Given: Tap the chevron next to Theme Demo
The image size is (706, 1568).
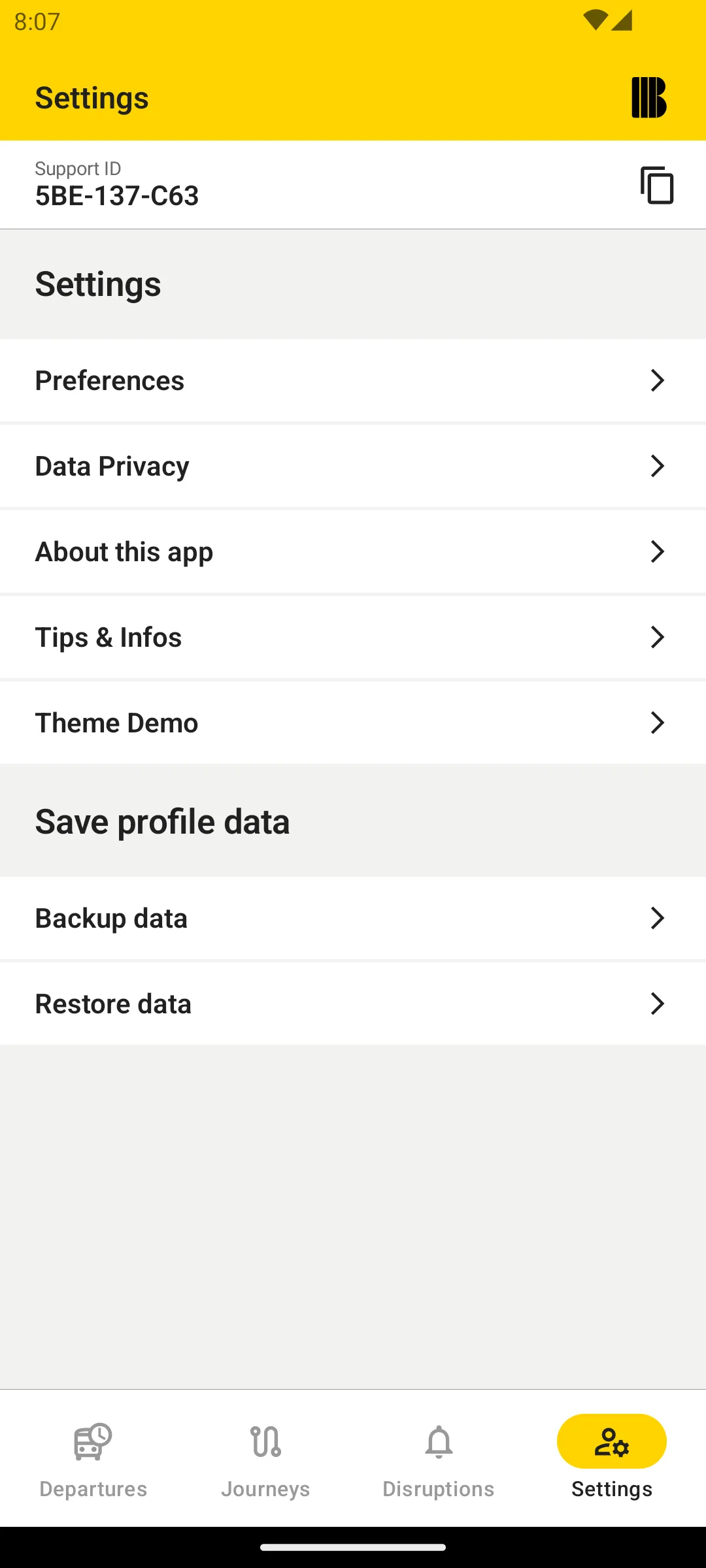Looking at the screenshot, I should coord(657,723).
